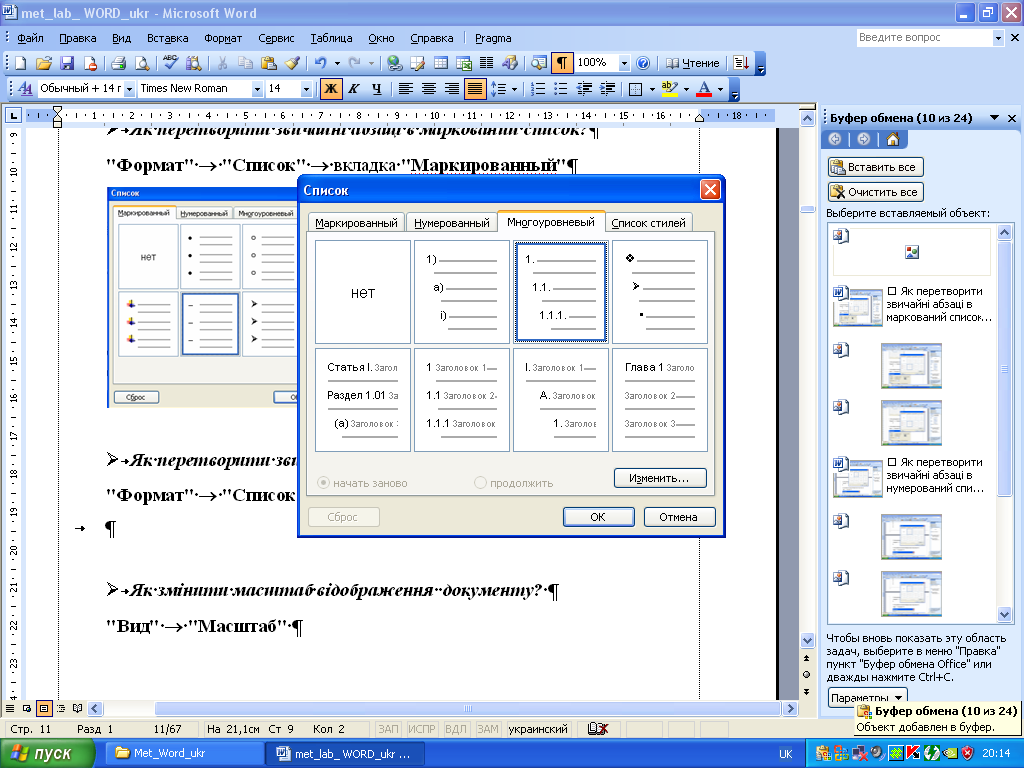Insert a hyperlink
Image resolution: width=1024 pixels, height=768 pixels.
pyautogui.click(x=394, y=63)
